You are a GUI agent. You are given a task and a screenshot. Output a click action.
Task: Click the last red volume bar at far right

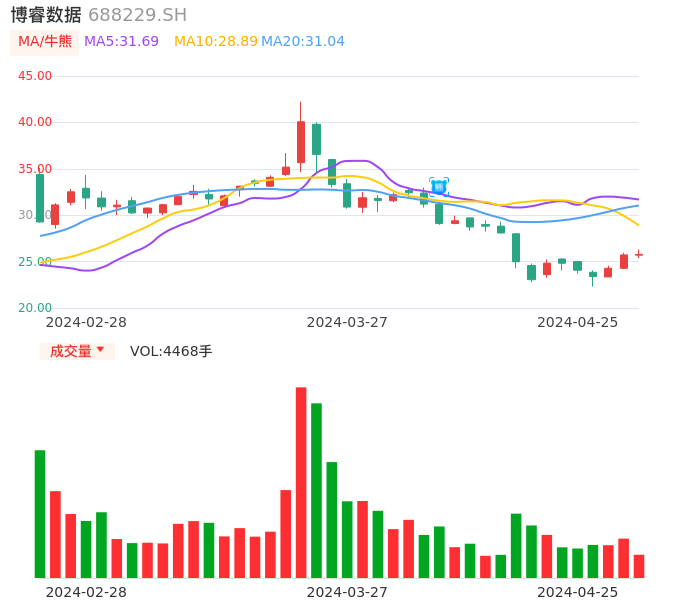click(639, 566)
